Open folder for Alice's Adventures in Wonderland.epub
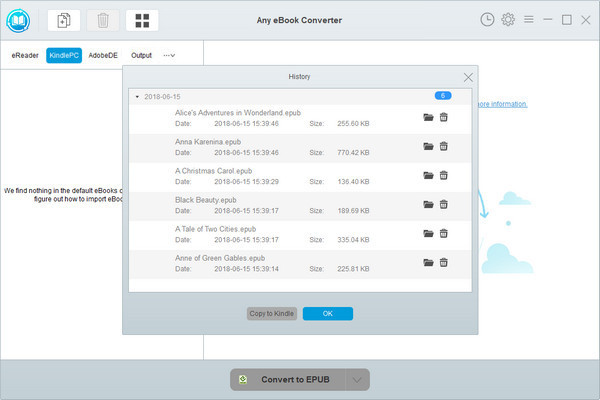The height and width of the screenshot is (400, 600). tap(428, 117)
